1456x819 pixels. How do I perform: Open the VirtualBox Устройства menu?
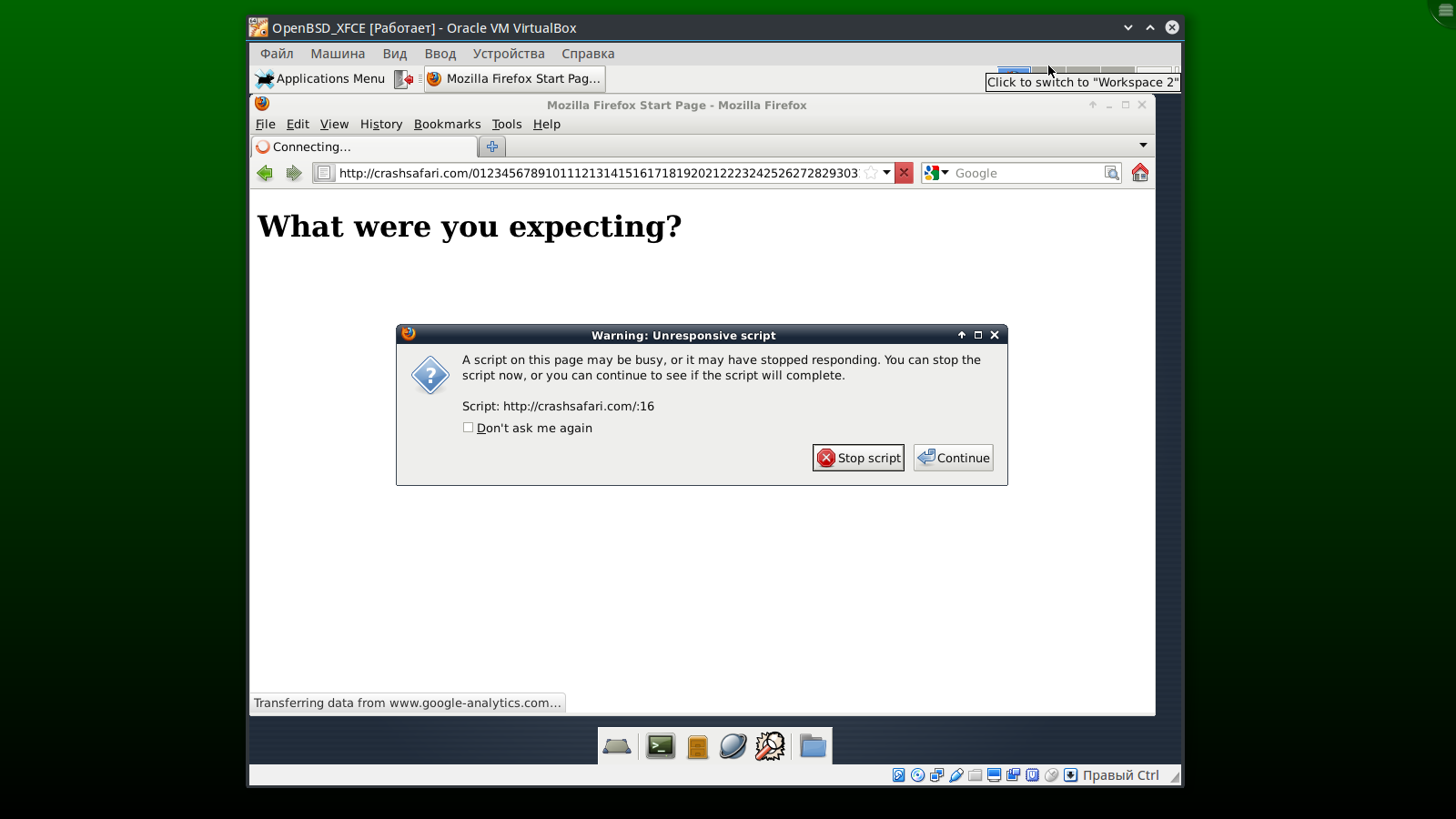click(x=509, y=54)
